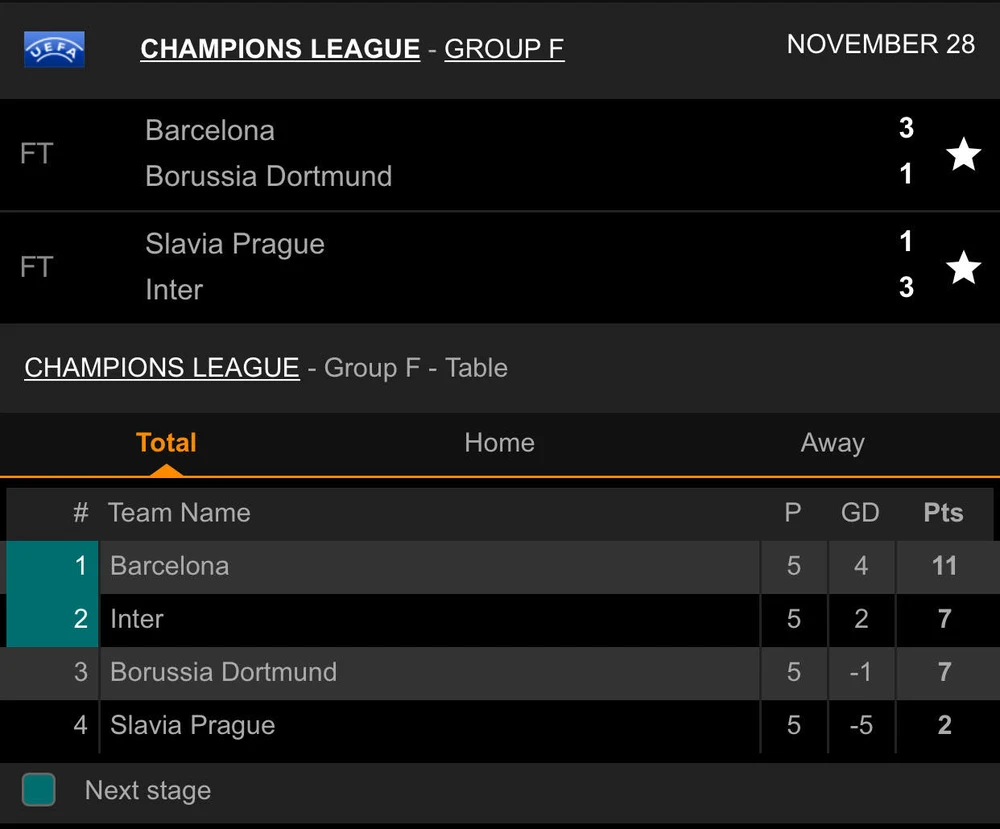
Task: Open the CHAMPIONS LEAGUE header link
Action: click(280, 49)
